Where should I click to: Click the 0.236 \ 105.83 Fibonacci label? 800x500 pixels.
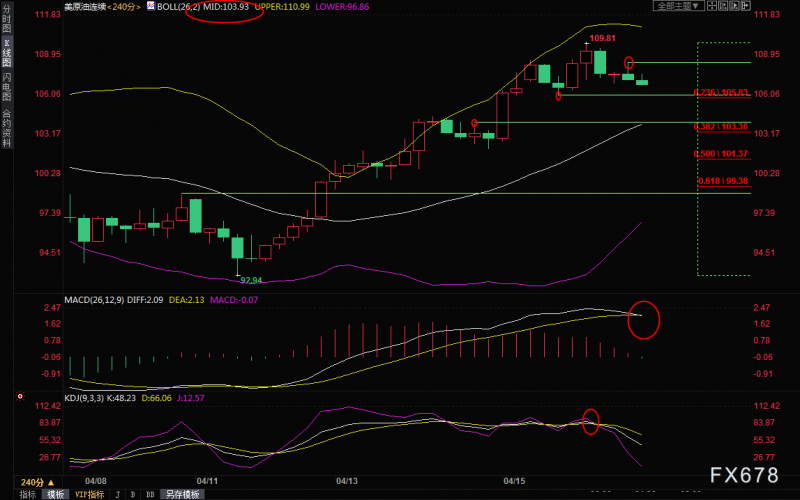point(721,92)
